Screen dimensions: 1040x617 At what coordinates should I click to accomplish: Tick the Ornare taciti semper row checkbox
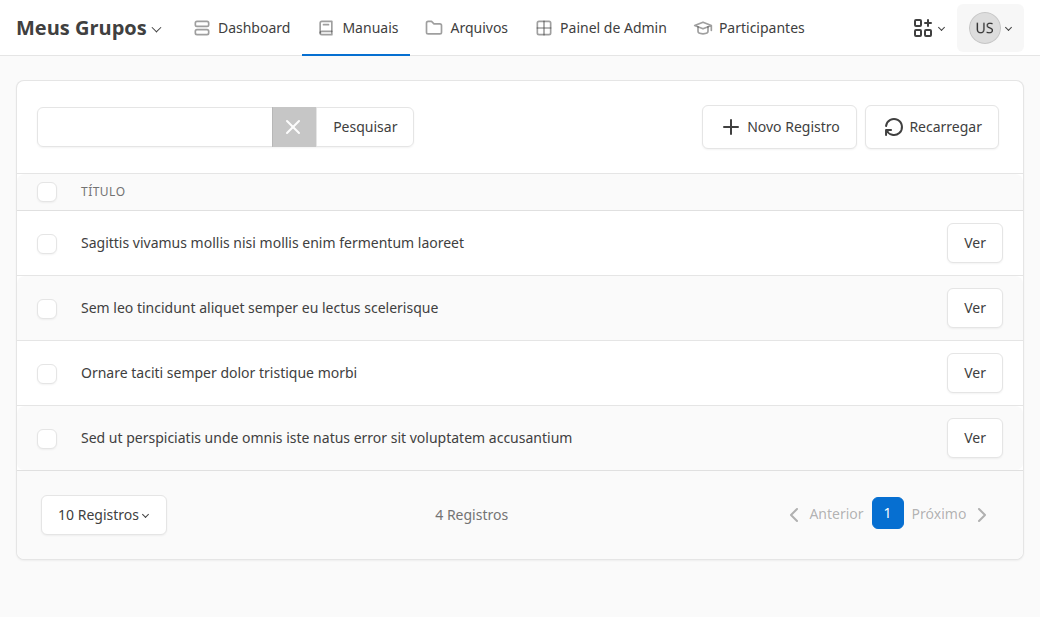(47, 374)
